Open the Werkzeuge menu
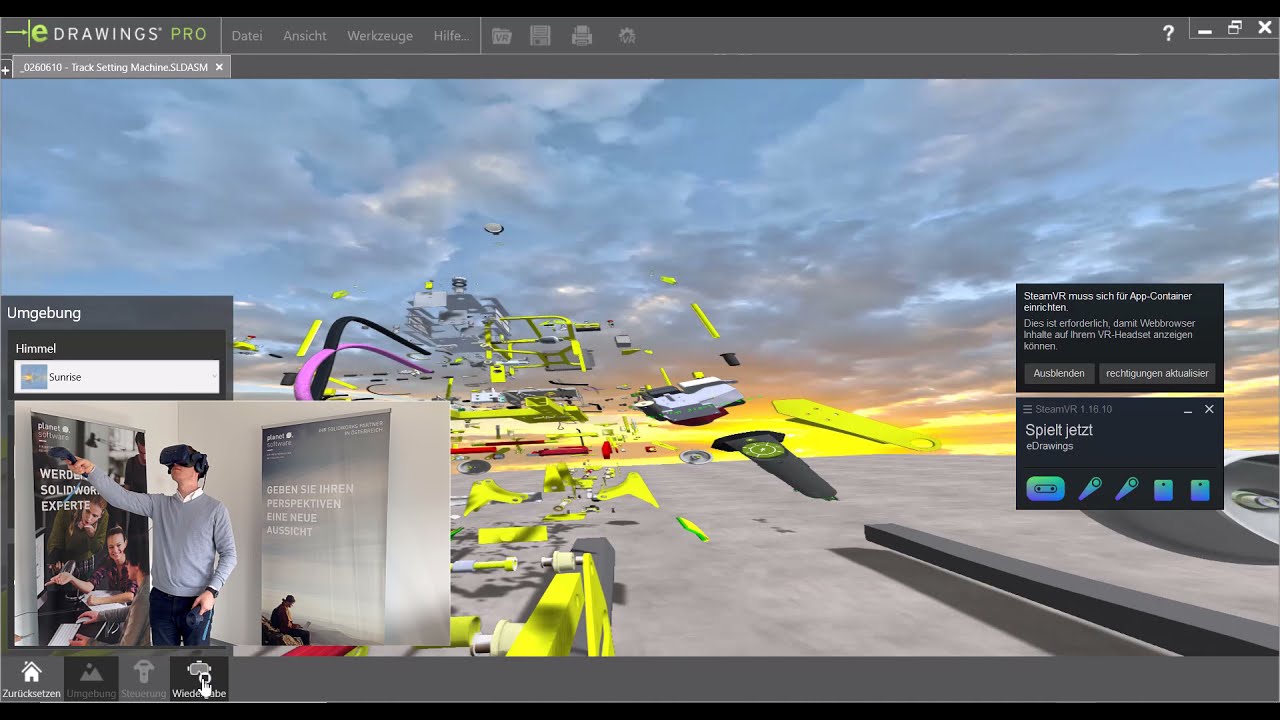Screen dimensions: 1280x720 [380, 35]
